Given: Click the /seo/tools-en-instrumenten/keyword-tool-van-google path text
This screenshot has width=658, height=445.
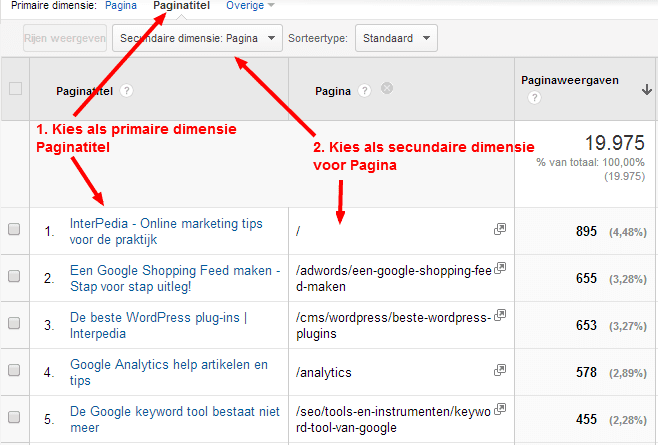Looking at the screenshot, I should point(393,419).
